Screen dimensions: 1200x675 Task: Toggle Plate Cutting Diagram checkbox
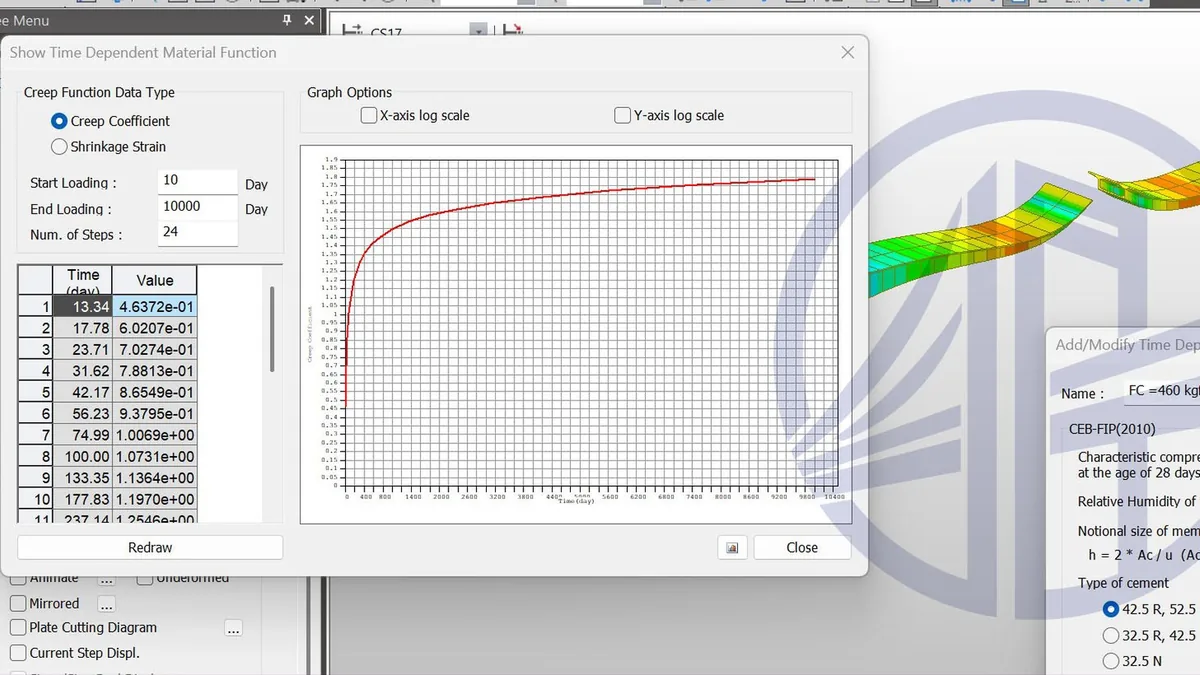pos(18,628)
